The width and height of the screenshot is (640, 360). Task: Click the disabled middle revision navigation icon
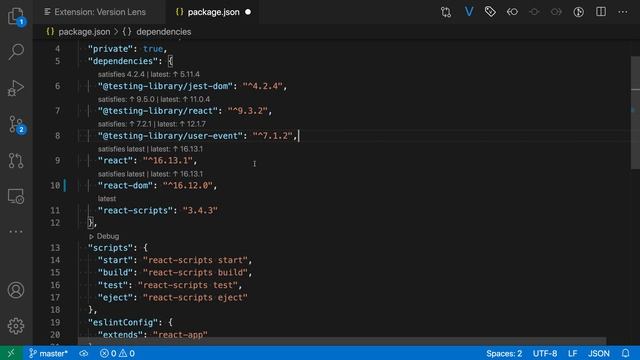[x=534, y=12]
